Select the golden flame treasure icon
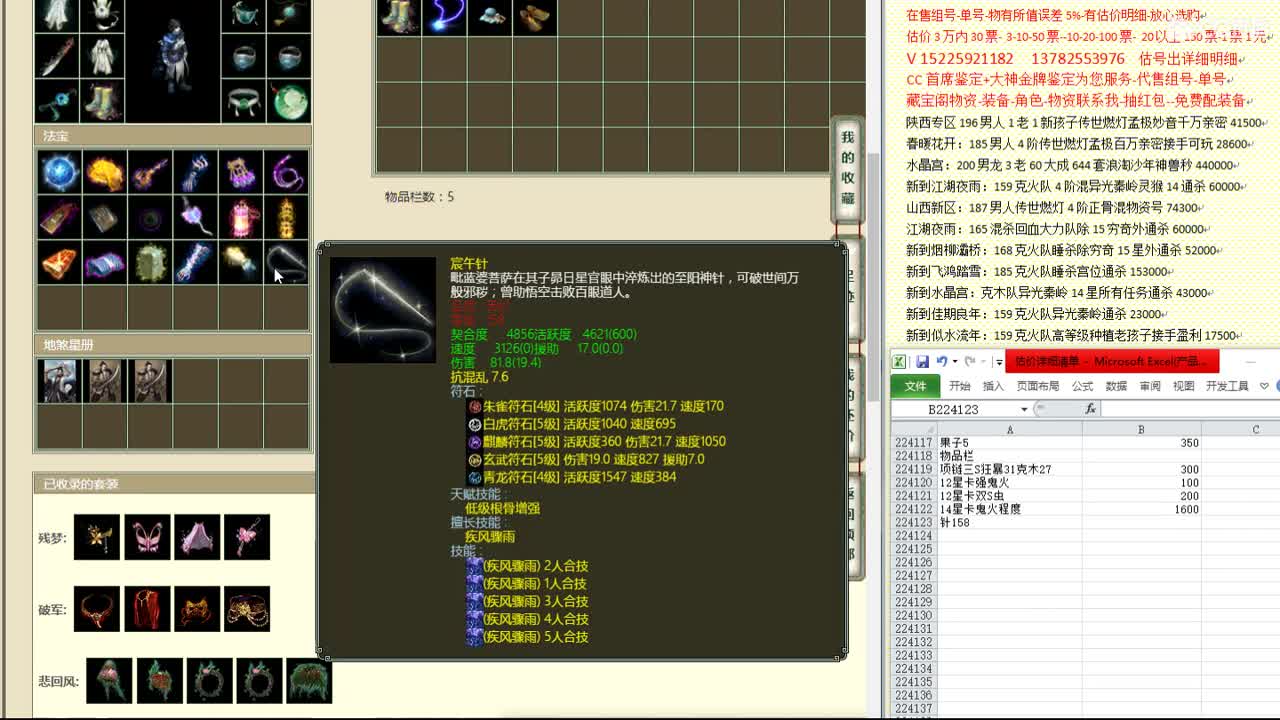 point(105,172)
